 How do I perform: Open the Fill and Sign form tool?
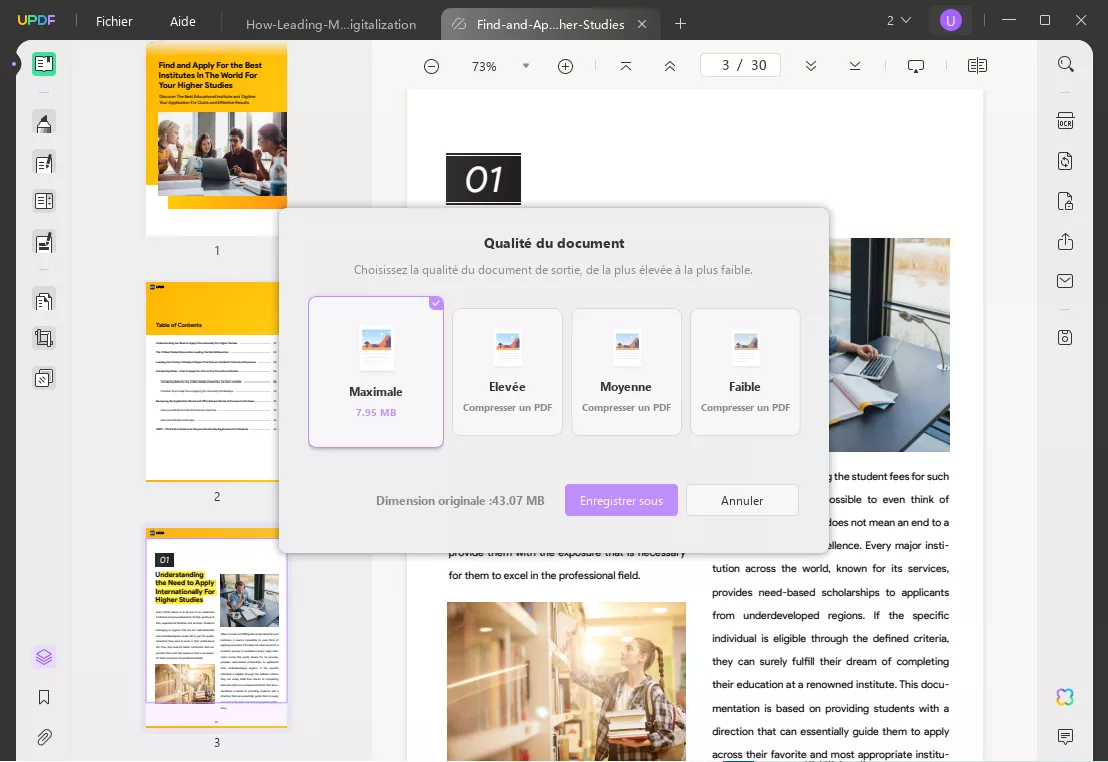pos(44,242)
